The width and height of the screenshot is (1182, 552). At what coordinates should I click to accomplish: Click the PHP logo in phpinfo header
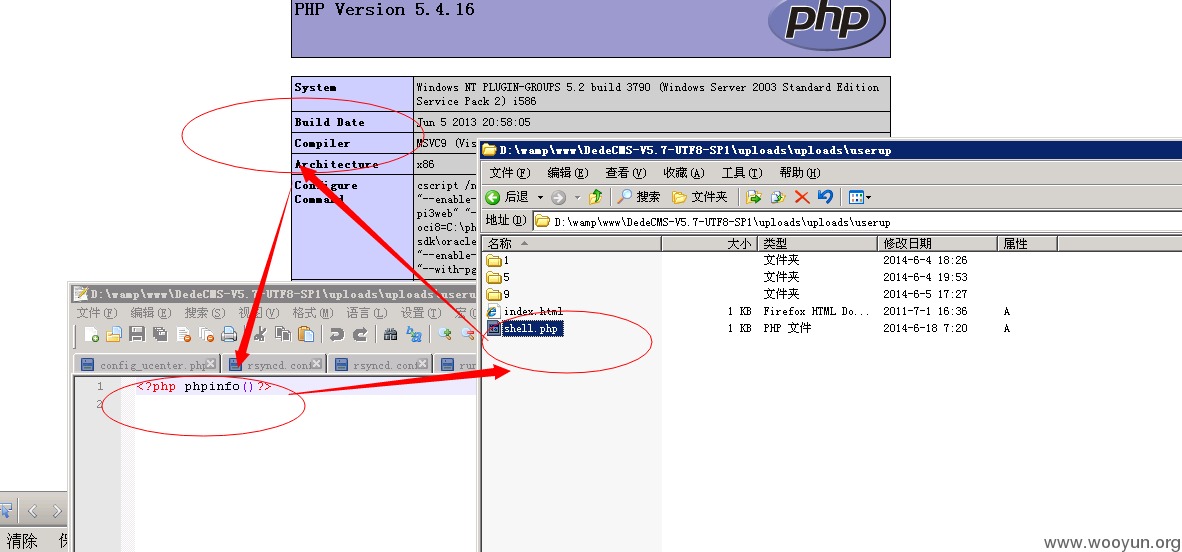(x=827, y=24)
